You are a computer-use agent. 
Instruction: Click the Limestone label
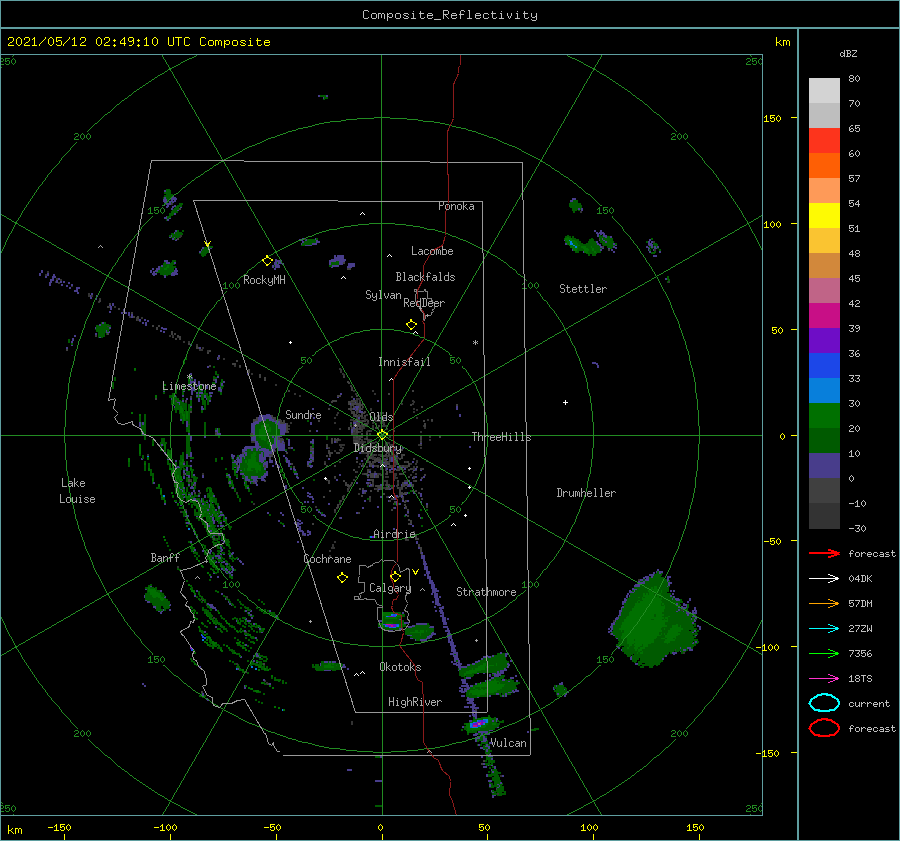[x=189, y=386]
